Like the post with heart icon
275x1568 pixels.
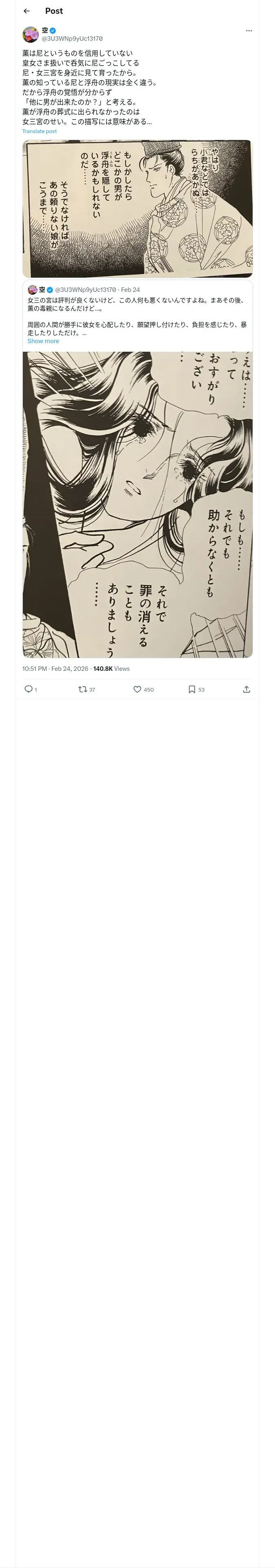click(137, 689)
